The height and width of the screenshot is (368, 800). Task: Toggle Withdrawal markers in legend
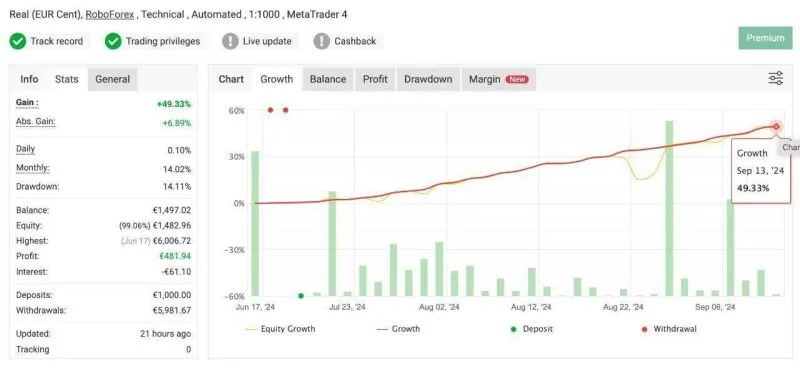(x=669, y=329)
